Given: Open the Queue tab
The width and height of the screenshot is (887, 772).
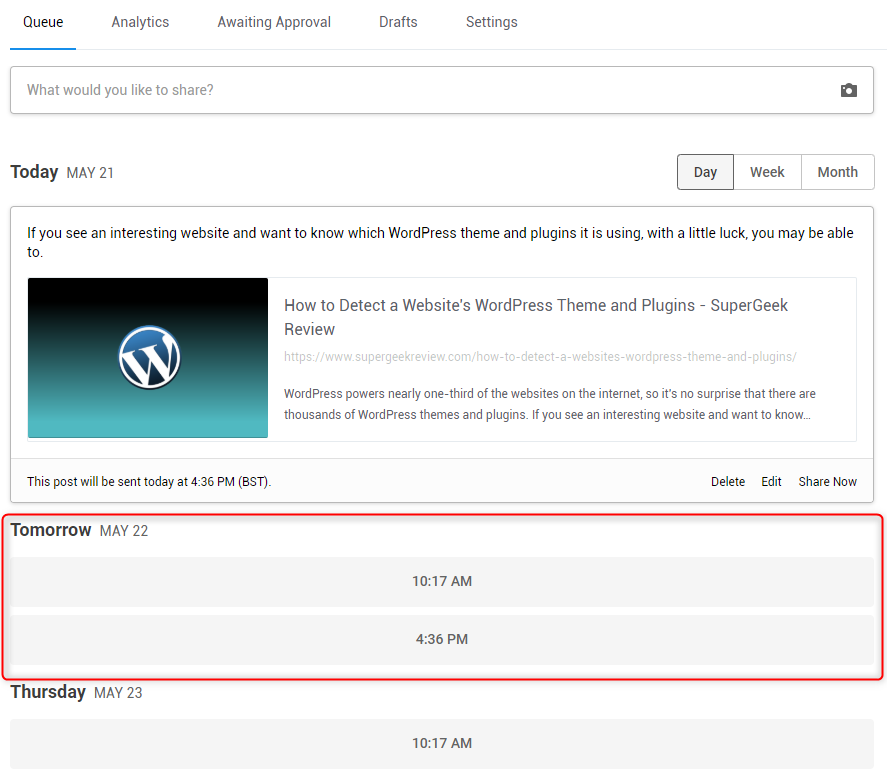Looking at the screenshot, I should click(43, 22).
